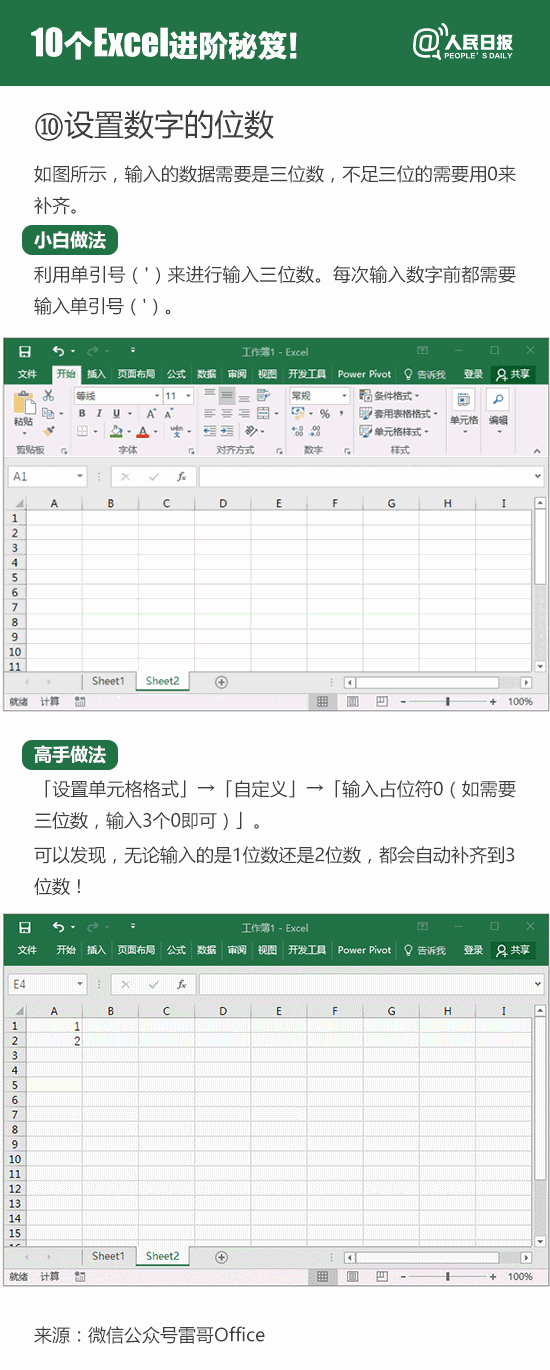Click zoom-in plus icon in second window status bar
The width and height of the screenshot is (550, 1370).
493,1277
